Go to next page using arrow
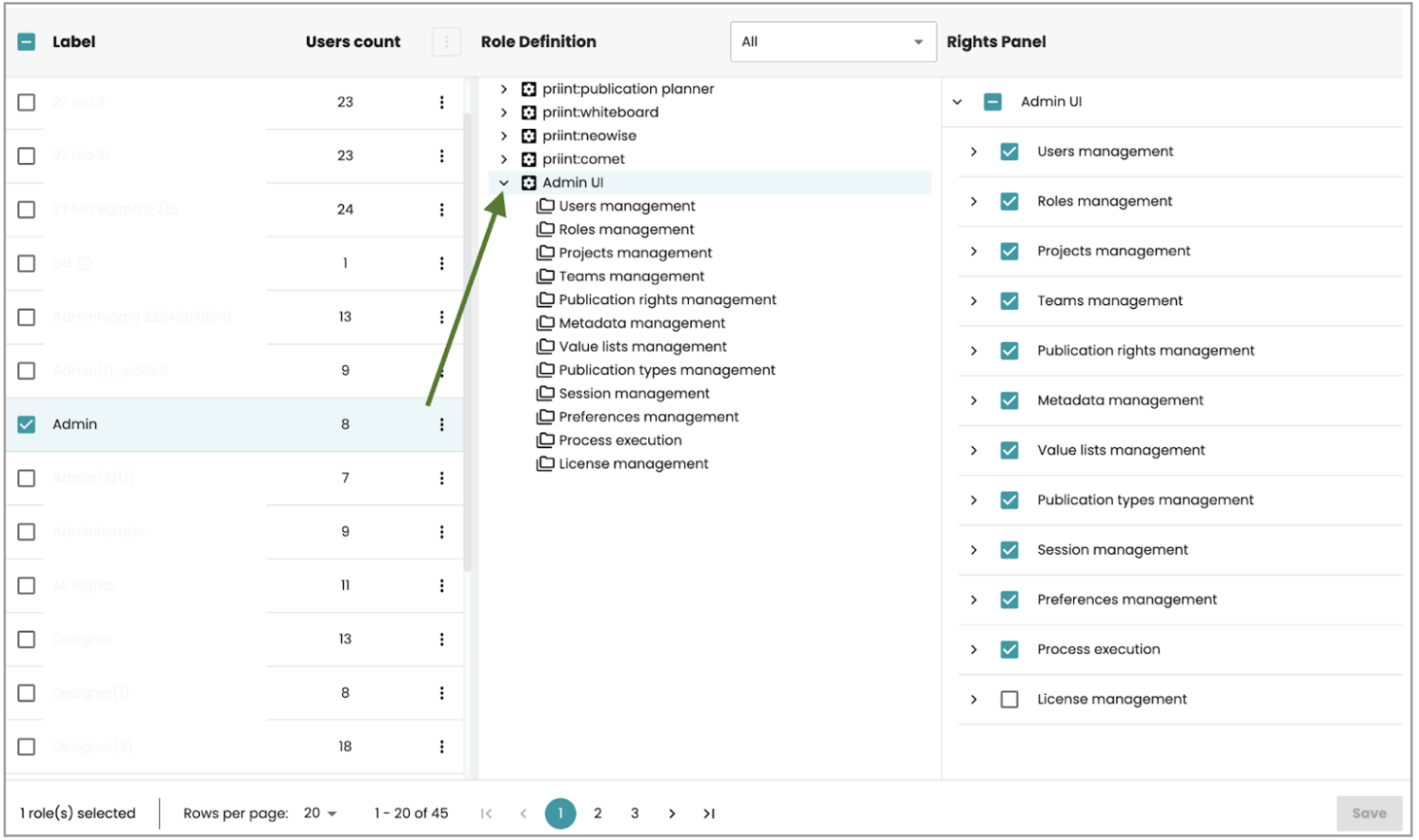The width and height of the screenshot is (1419, 840). point(672,814)
